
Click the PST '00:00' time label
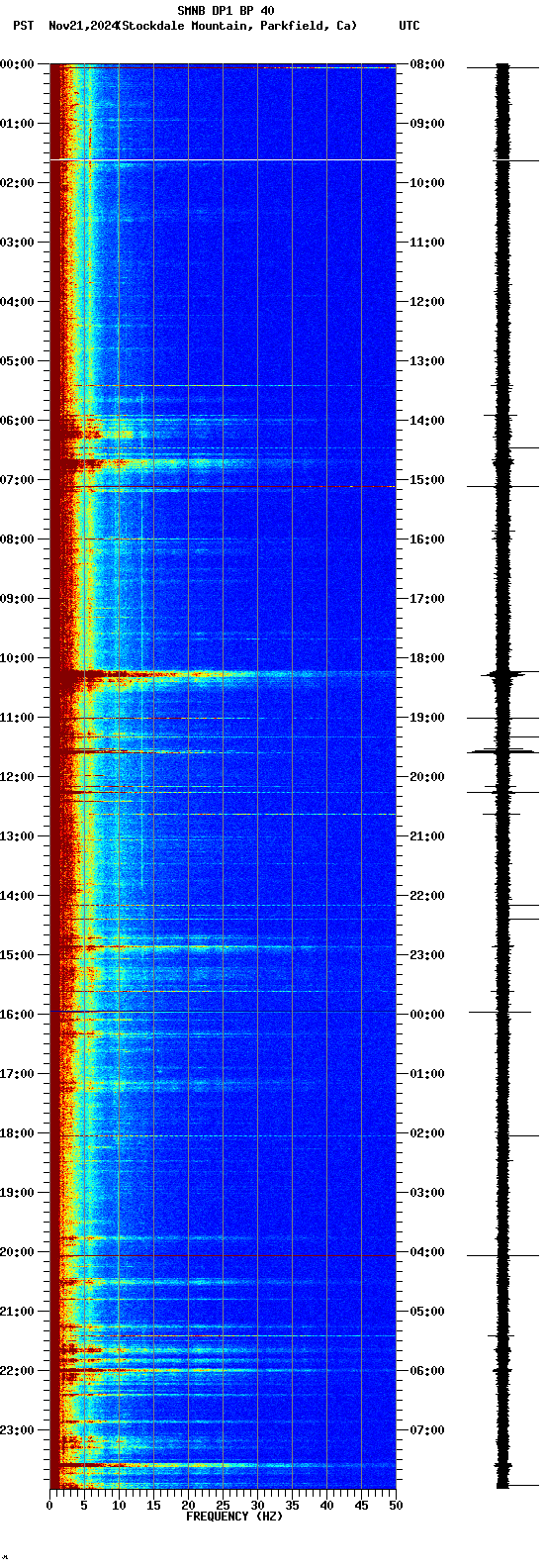click(x=17, y=64)
